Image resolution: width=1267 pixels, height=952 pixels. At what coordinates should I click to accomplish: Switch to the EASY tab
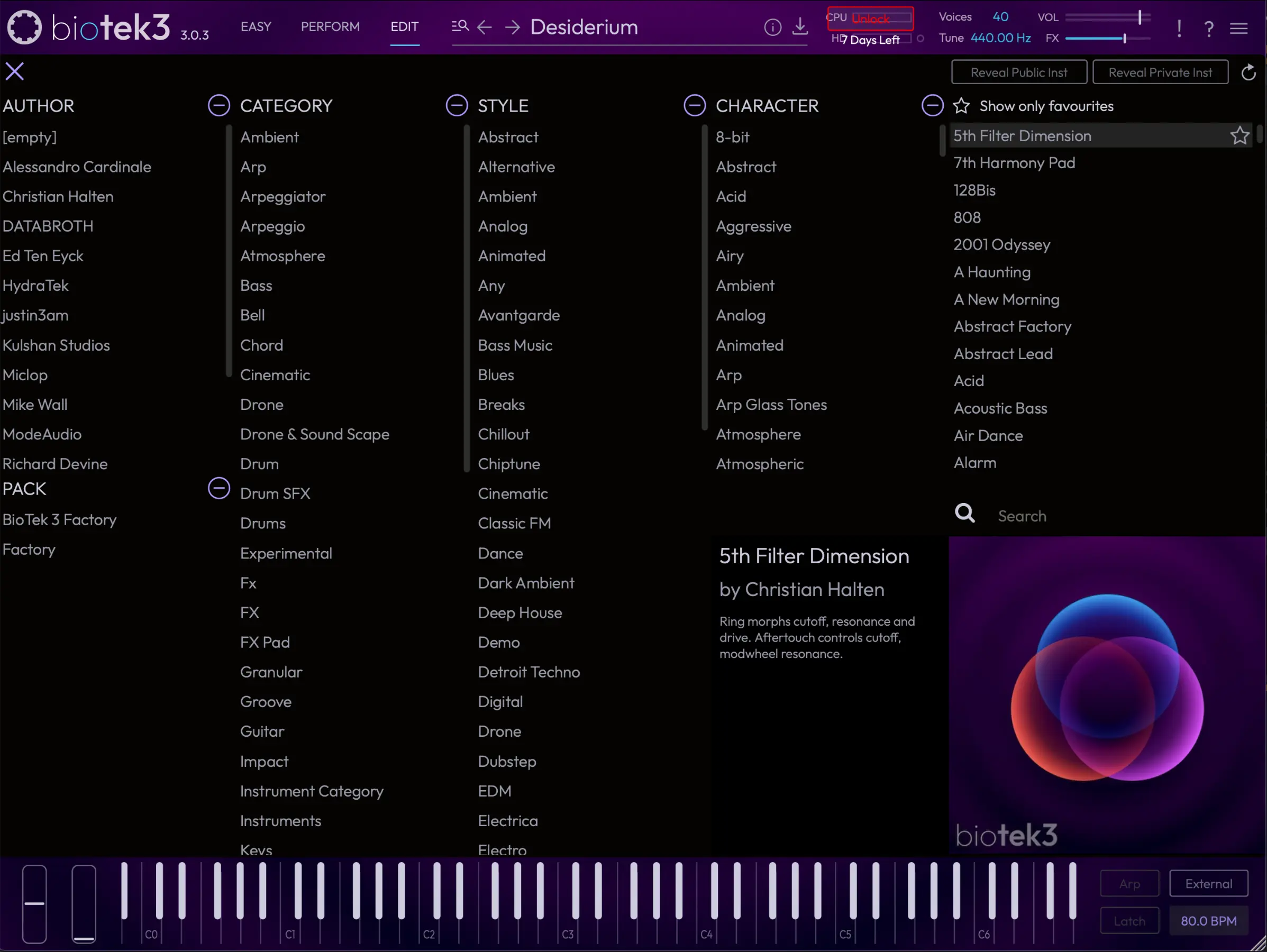256,27
